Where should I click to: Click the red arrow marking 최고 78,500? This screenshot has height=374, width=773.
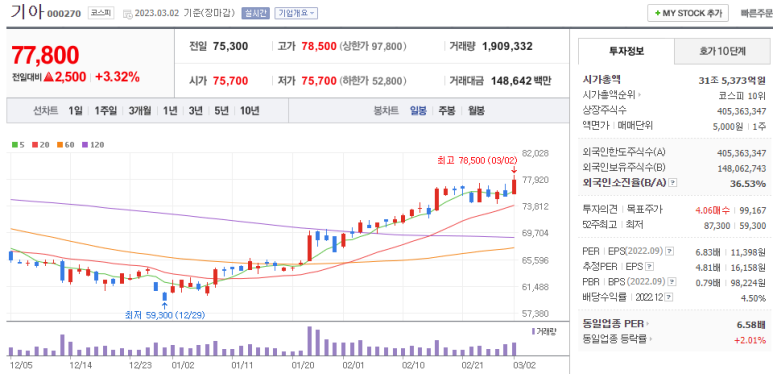click(514, 170)
